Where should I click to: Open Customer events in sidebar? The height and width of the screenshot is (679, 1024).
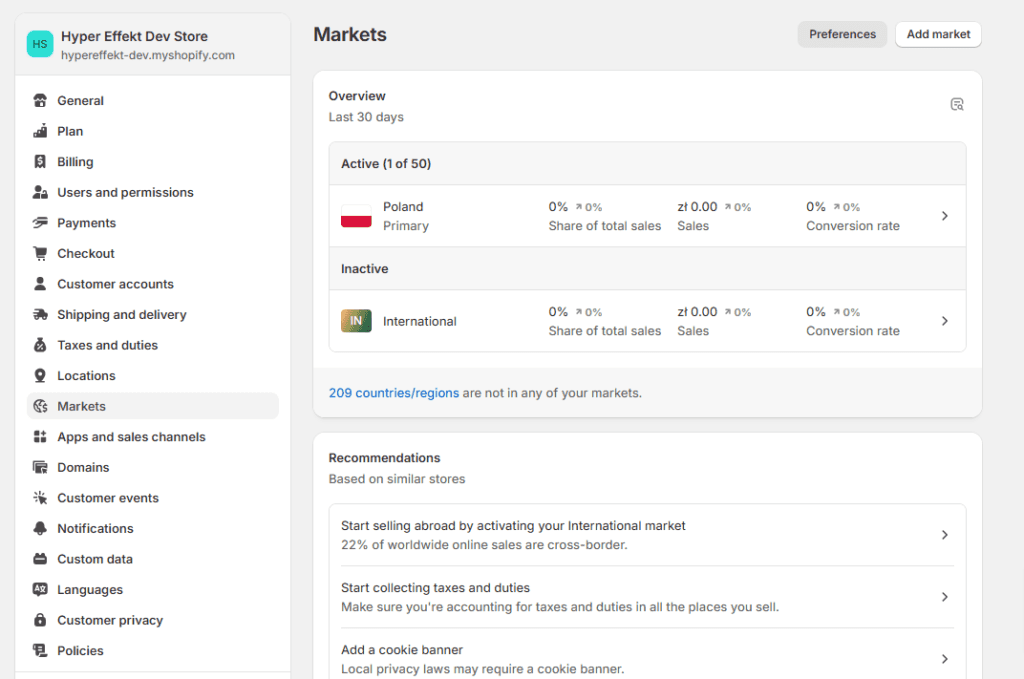[153, 498]
